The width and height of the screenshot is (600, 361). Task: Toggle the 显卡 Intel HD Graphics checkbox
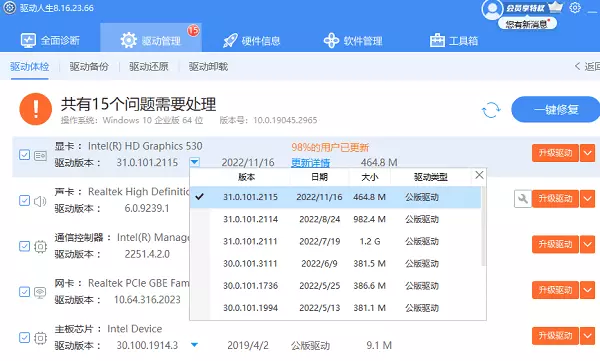coord(24,155)
